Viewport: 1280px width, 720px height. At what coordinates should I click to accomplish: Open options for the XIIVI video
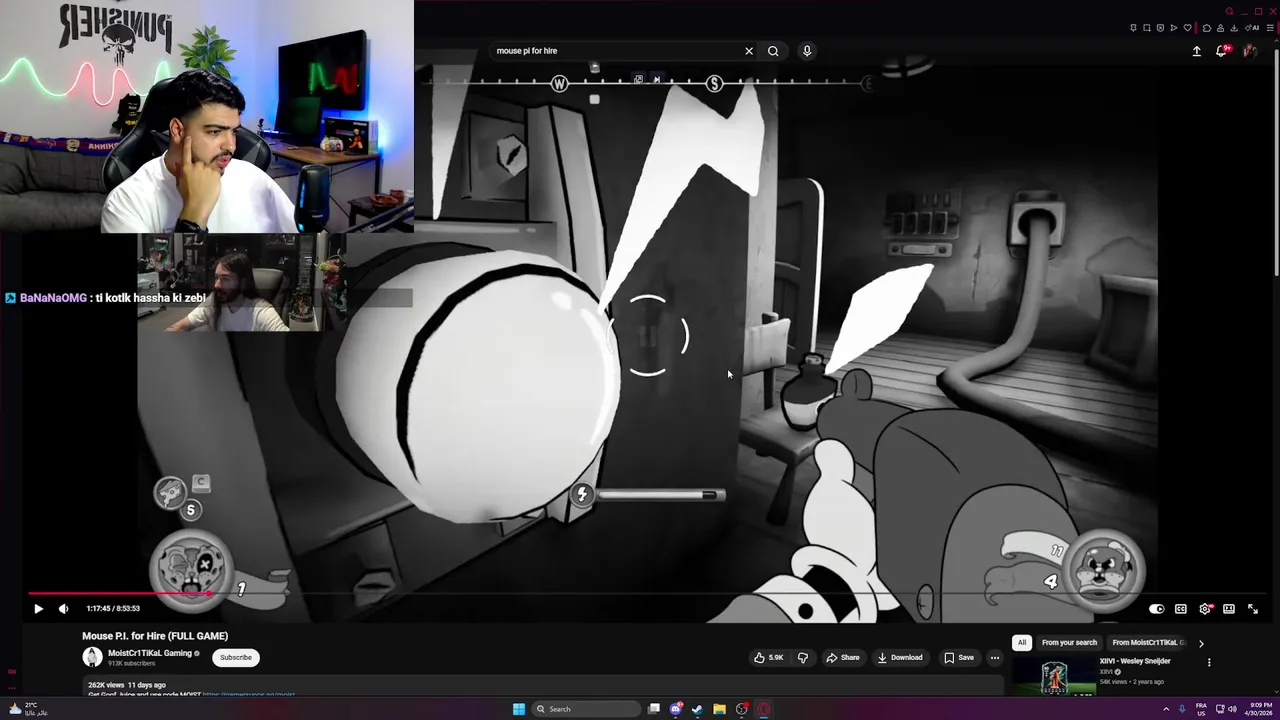pos(1209,662)
